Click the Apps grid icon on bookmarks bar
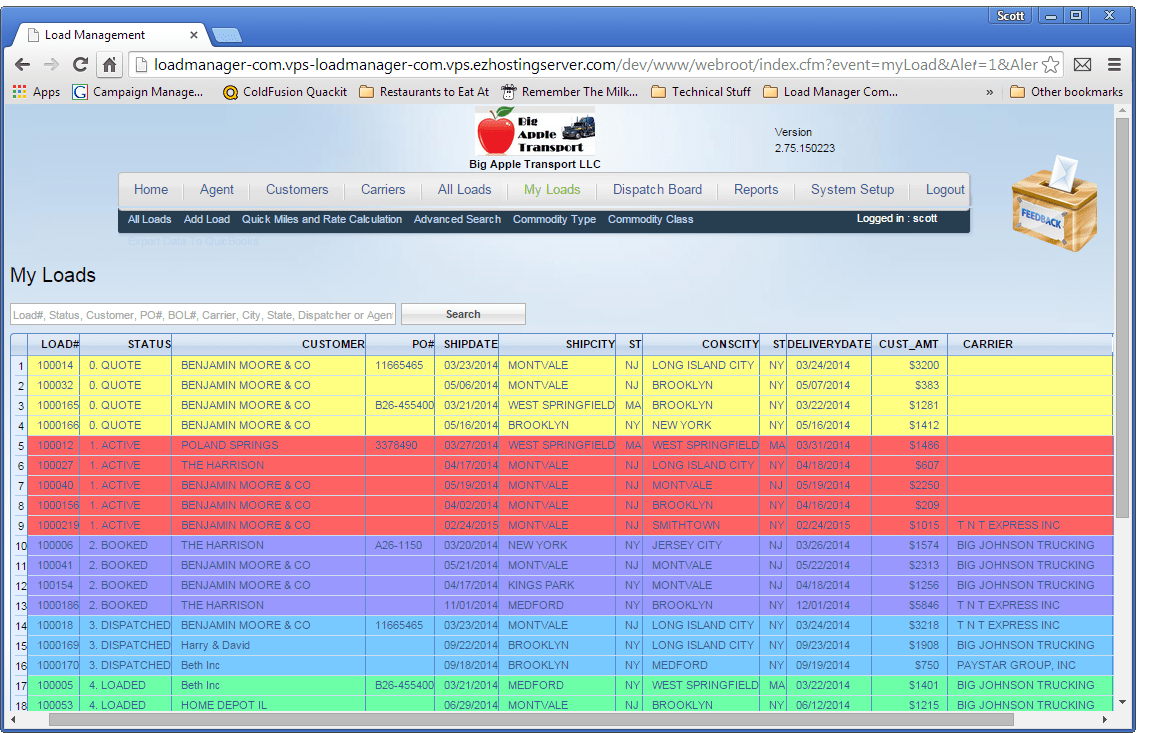The height and width of the screenshot is (733, 1173). 18,91
